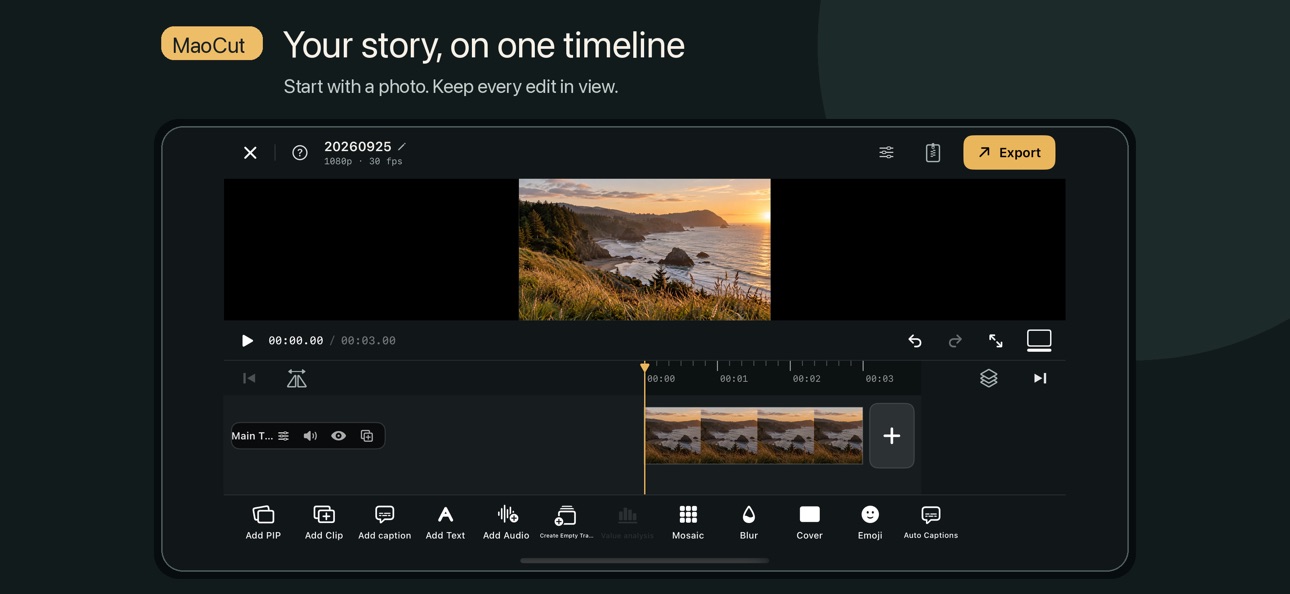The image size is (1290, 594).
Task: Select Create Empty Track tool
Action: point(566,522)
